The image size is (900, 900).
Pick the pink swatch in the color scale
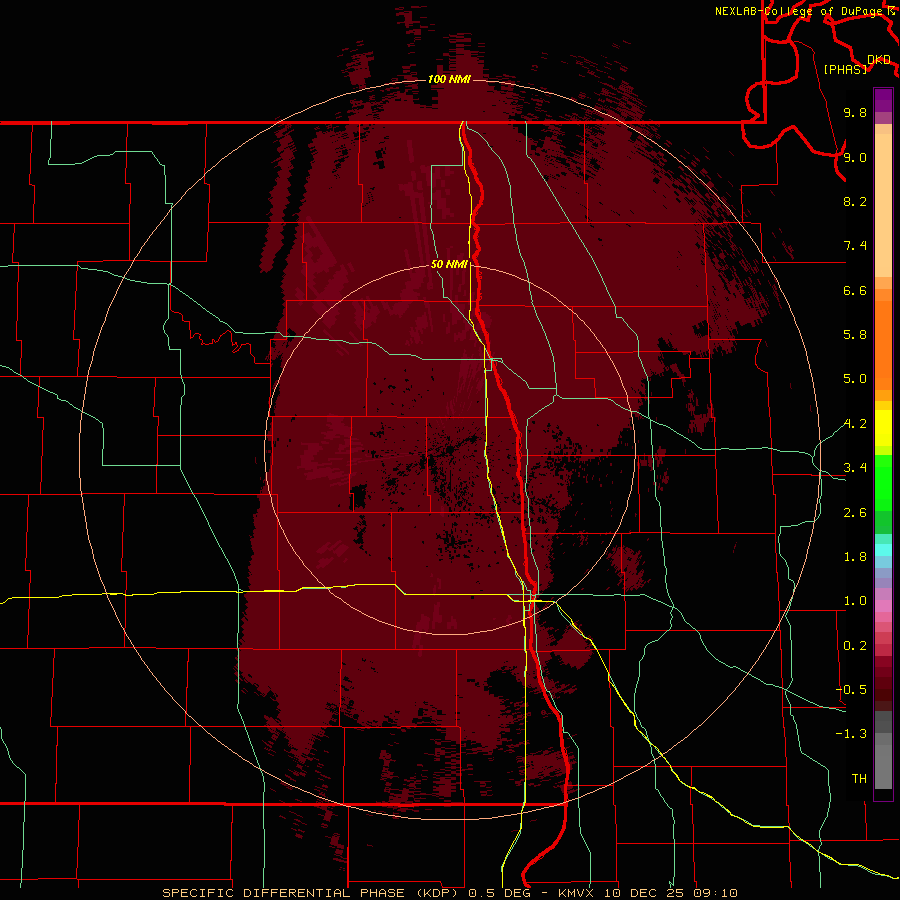(x=883, y=606)
